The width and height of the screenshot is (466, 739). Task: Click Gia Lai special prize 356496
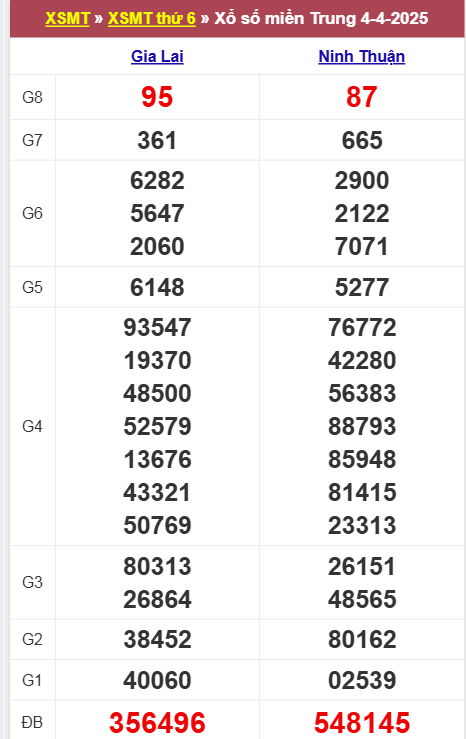click(x=157, y=723)
